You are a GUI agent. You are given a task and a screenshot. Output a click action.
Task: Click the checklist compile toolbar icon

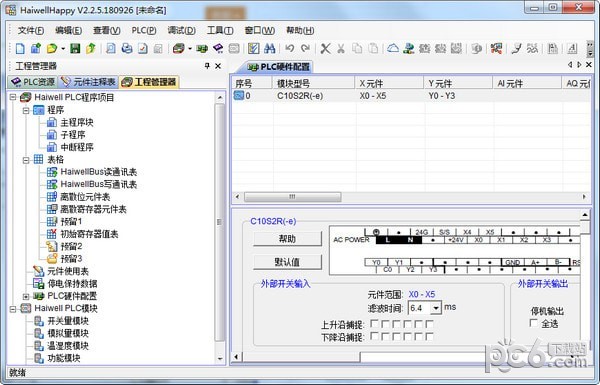point(253,49)
